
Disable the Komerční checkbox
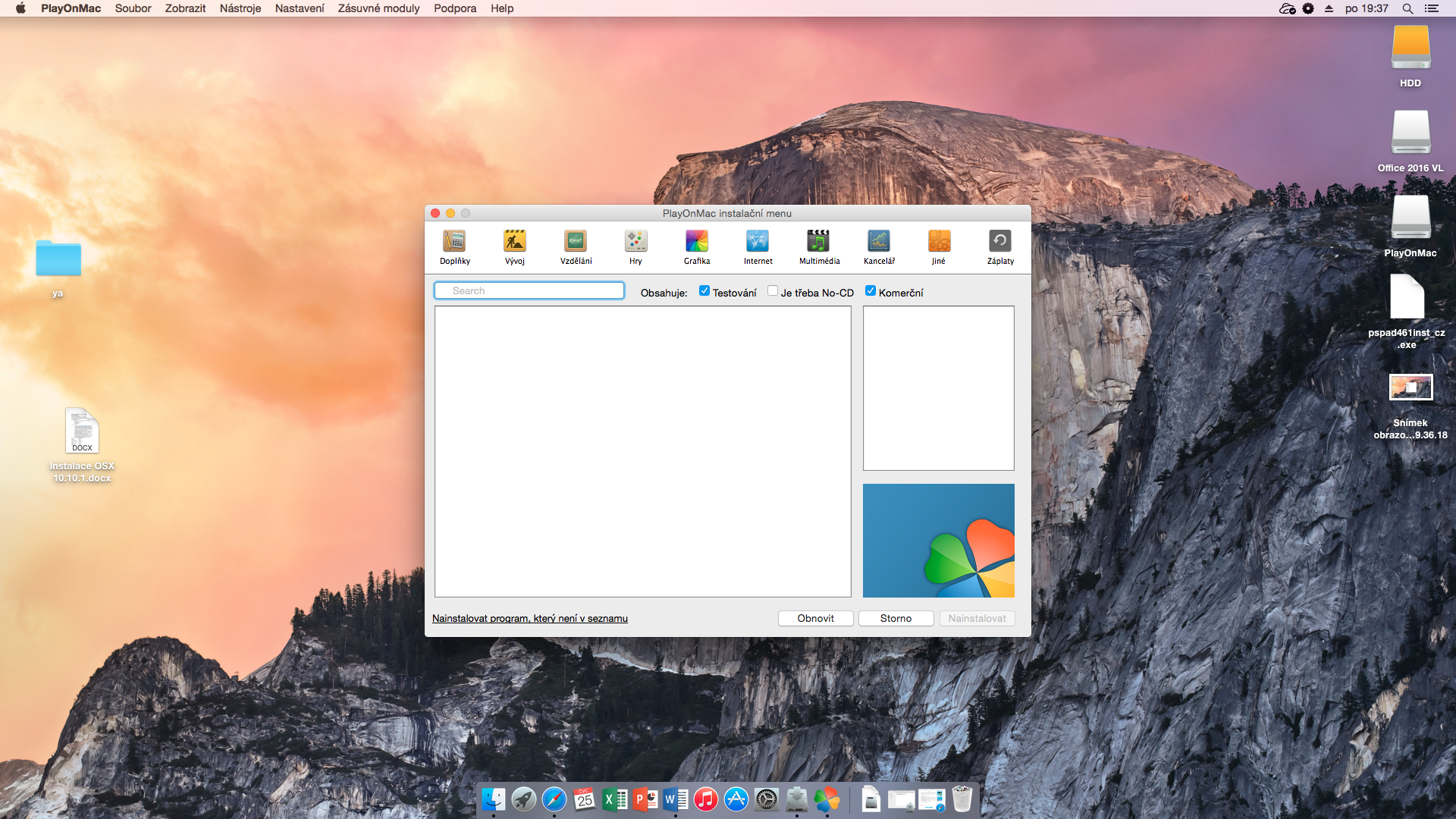tap(869, 291)
